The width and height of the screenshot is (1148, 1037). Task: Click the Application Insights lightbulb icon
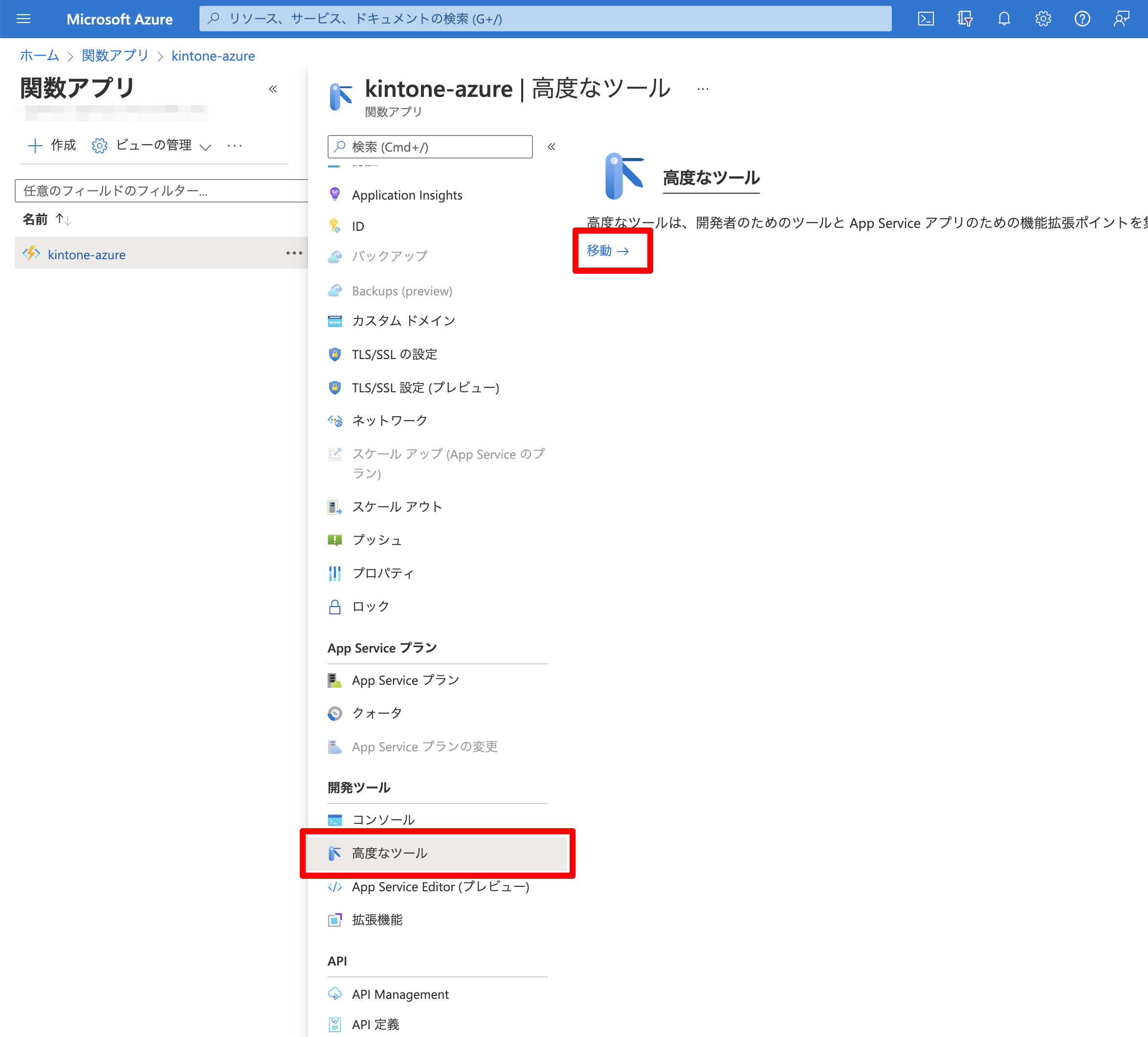pyautogui.click(x=335, y=194)
